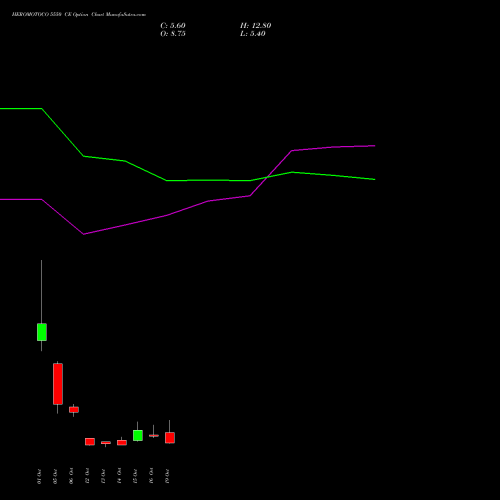
Task: Click the 15 Oct date label
Action: [135, 476]
